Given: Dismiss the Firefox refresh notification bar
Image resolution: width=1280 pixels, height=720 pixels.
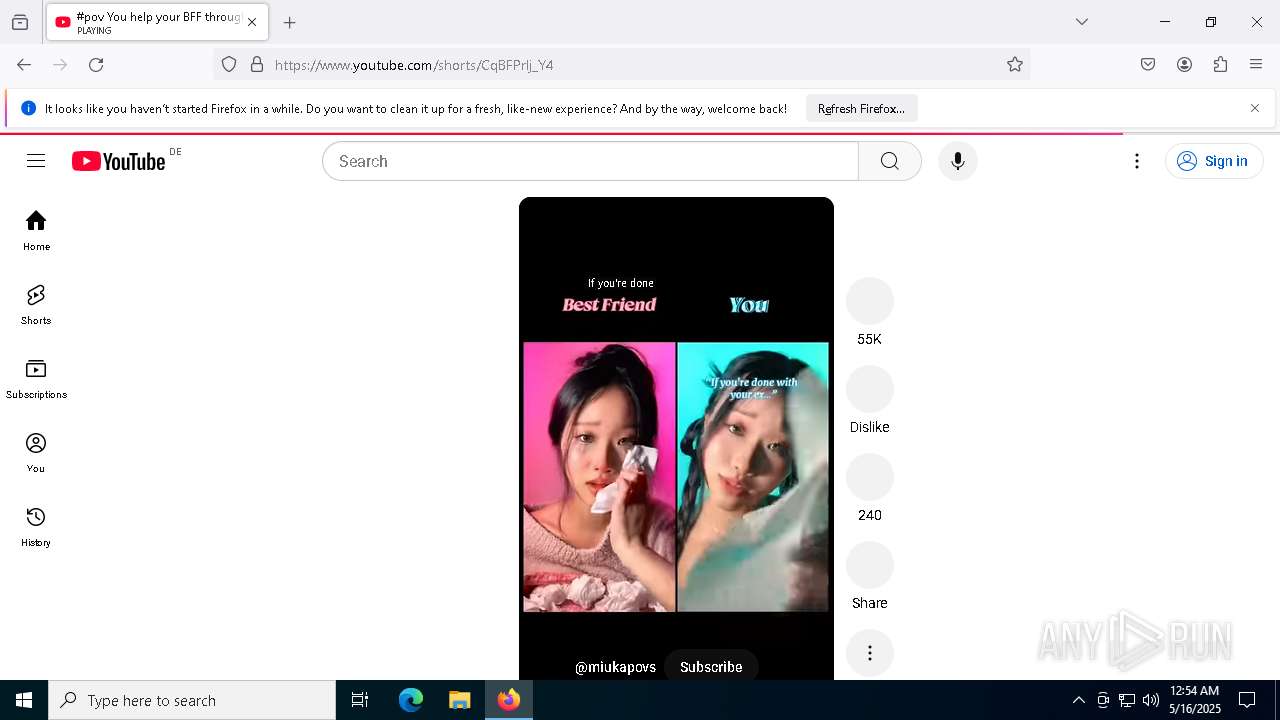Looking at the screenshot, I should 1255,108.
